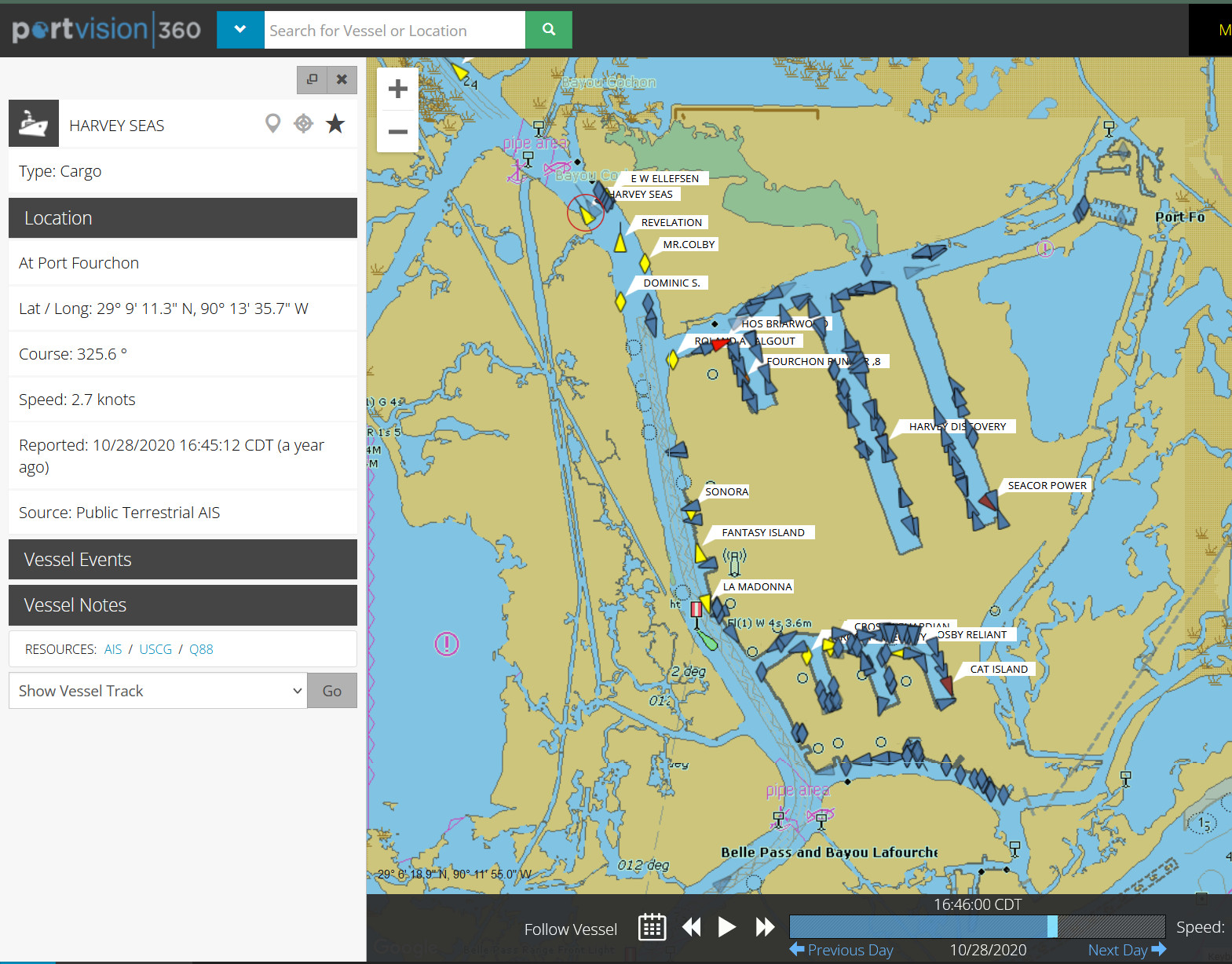Close the HARVEY SEAS detail panel
The width and height of the screenshot is (1232, 964).
[x=342, y=79]
